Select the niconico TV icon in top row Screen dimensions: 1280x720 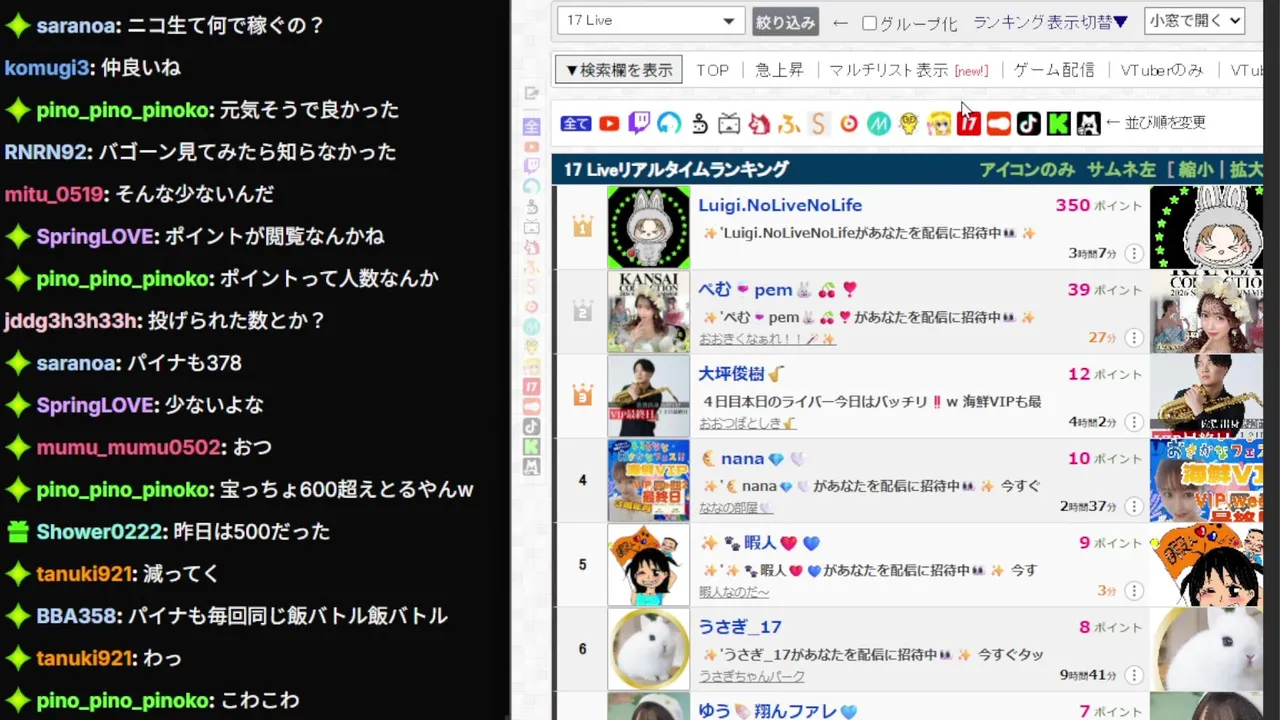coord(729,124)
